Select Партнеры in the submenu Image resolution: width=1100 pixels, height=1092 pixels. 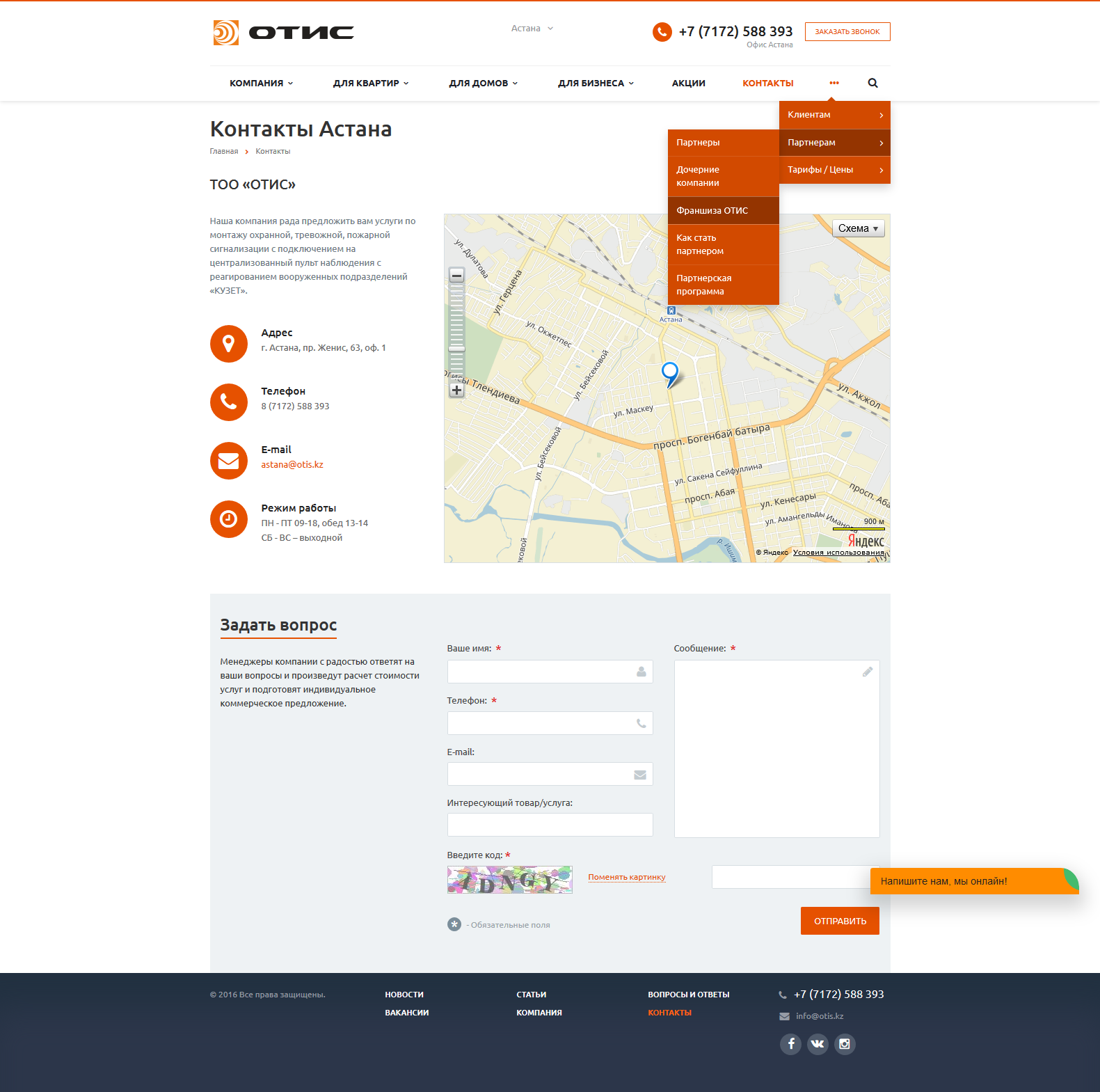(x=724, y=143)
